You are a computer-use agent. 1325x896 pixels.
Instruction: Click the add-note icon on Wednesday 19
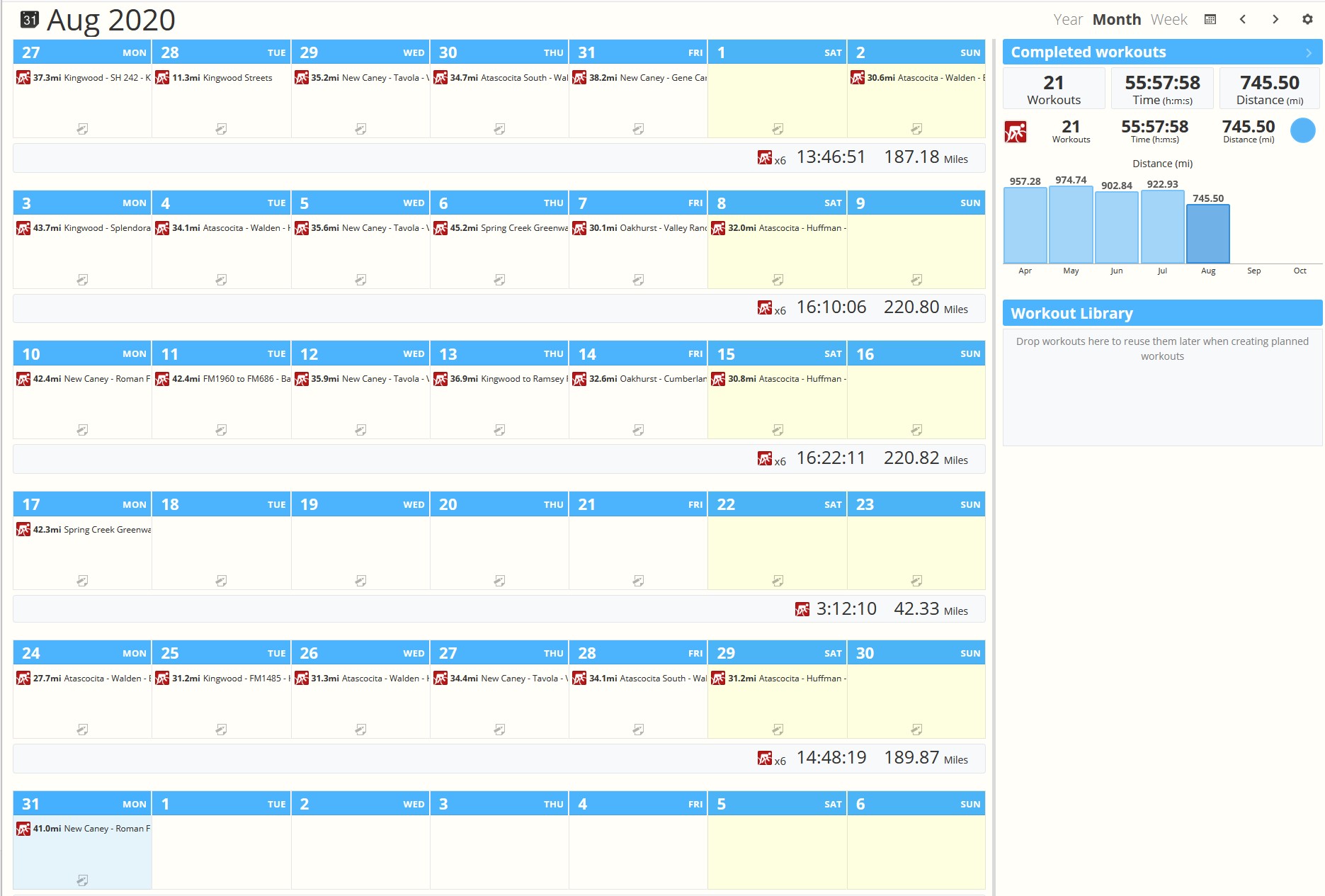(360, 581)
